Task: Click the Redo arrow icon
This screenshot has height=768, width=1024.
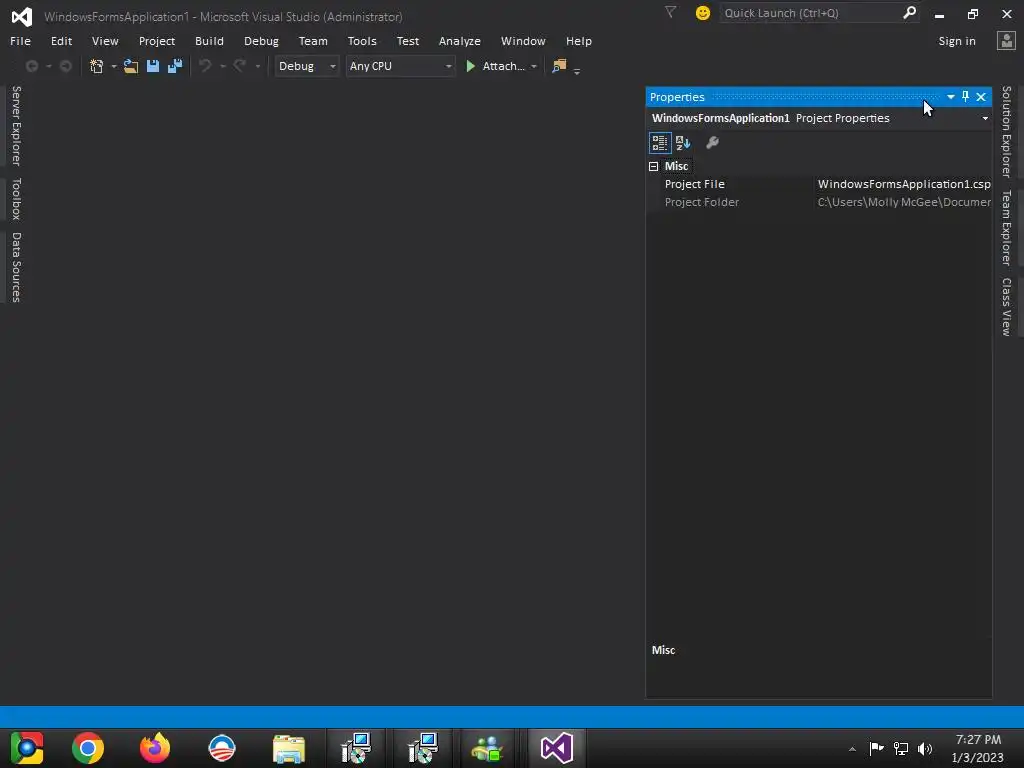Action: click(x=240, y=66)
